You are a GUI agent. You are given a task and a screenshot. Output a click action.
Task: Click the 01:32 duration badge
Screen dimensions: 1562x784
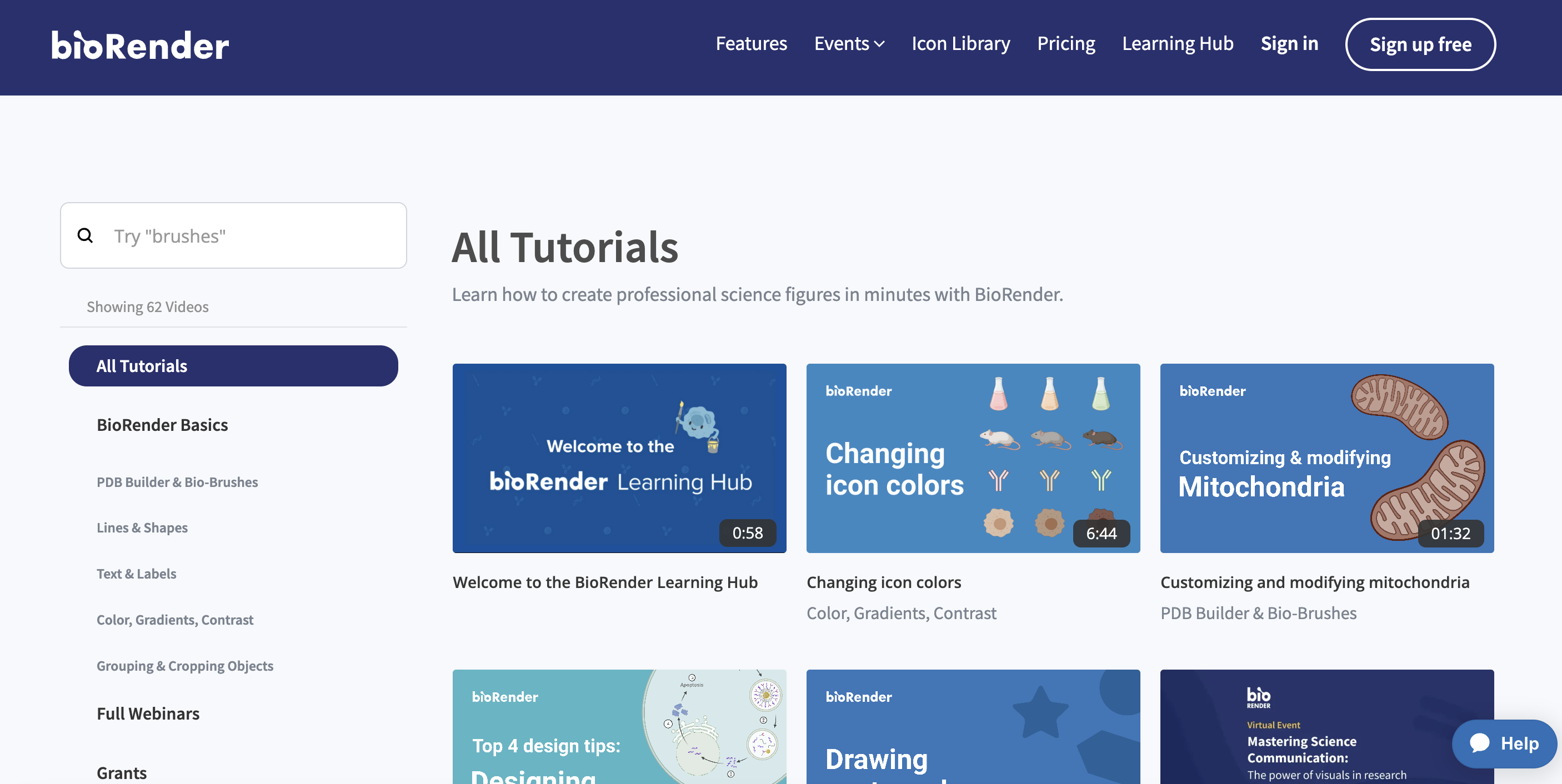1451,533
